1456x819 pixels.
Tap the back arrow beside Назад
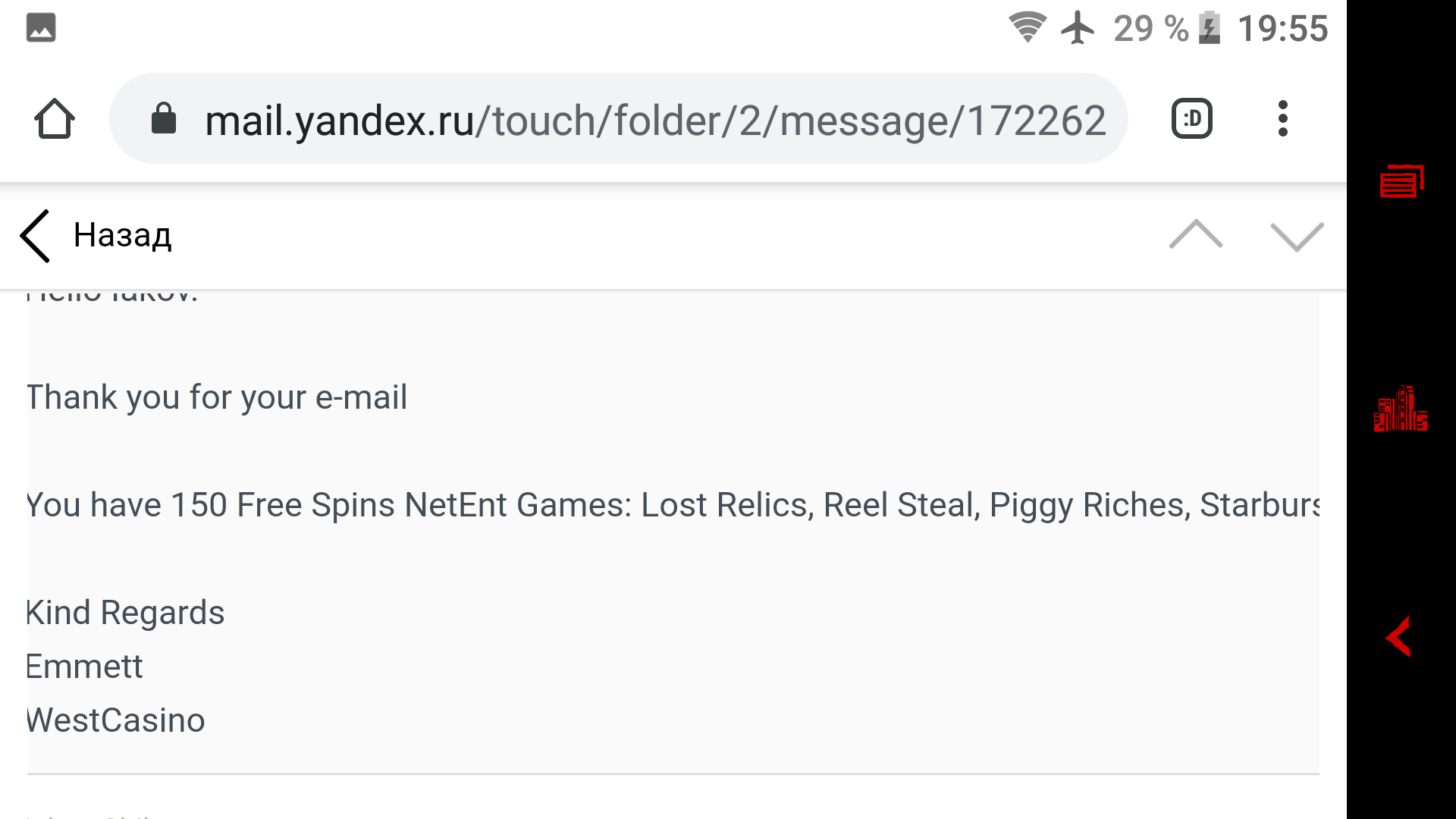click(36, 236)
